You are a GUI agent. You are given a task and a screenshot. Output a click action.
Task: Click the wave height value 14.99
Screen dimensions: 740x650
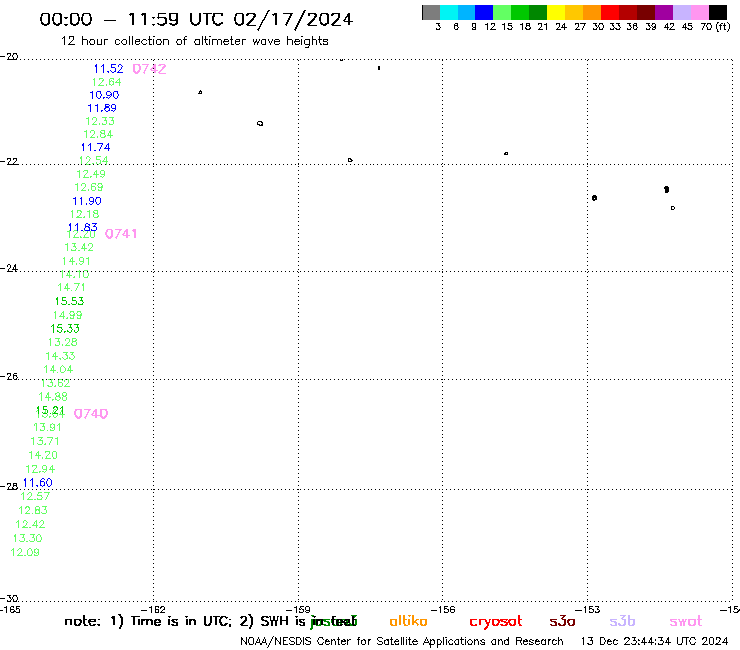pyautogui.click(x=67, y=315)
